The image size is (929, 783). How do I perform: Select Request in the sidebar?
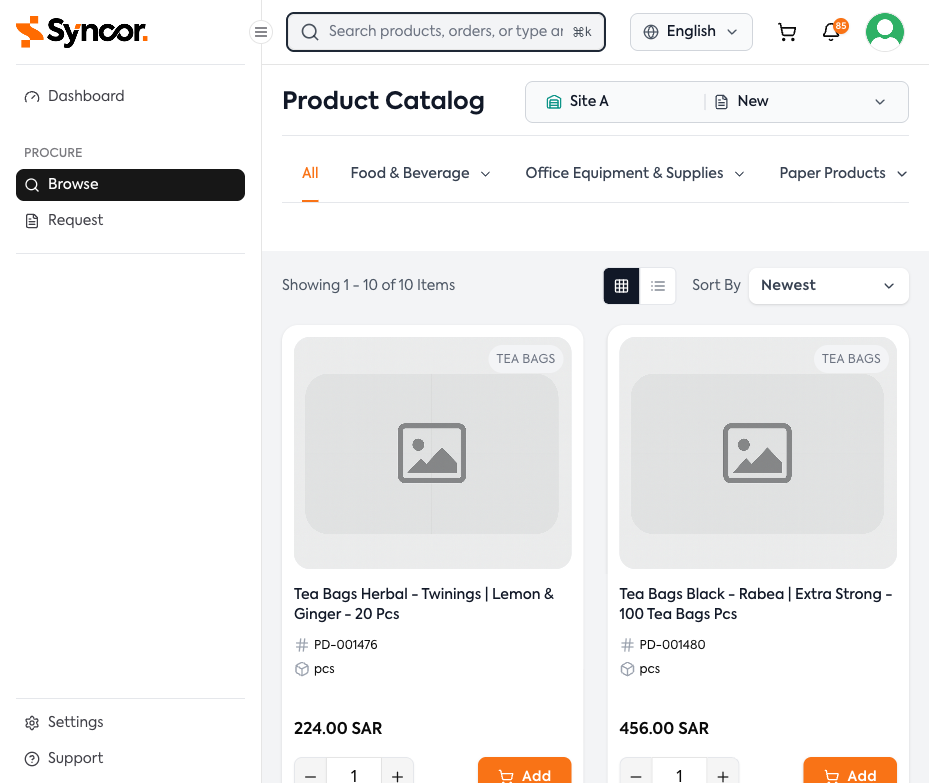click(x=75, y=219)
